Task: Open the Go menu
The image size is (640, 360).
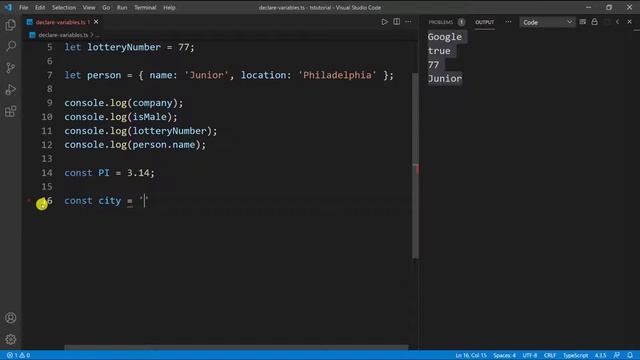Action: click(x=106, y=7)
